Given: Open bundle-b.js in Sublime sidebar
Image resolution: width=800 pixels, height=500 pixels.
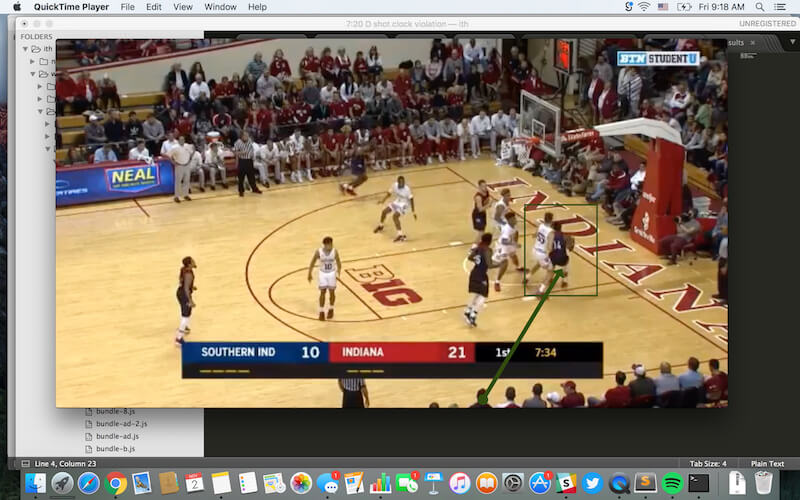Looking at the screenshot, I should [x=115, y=448].
